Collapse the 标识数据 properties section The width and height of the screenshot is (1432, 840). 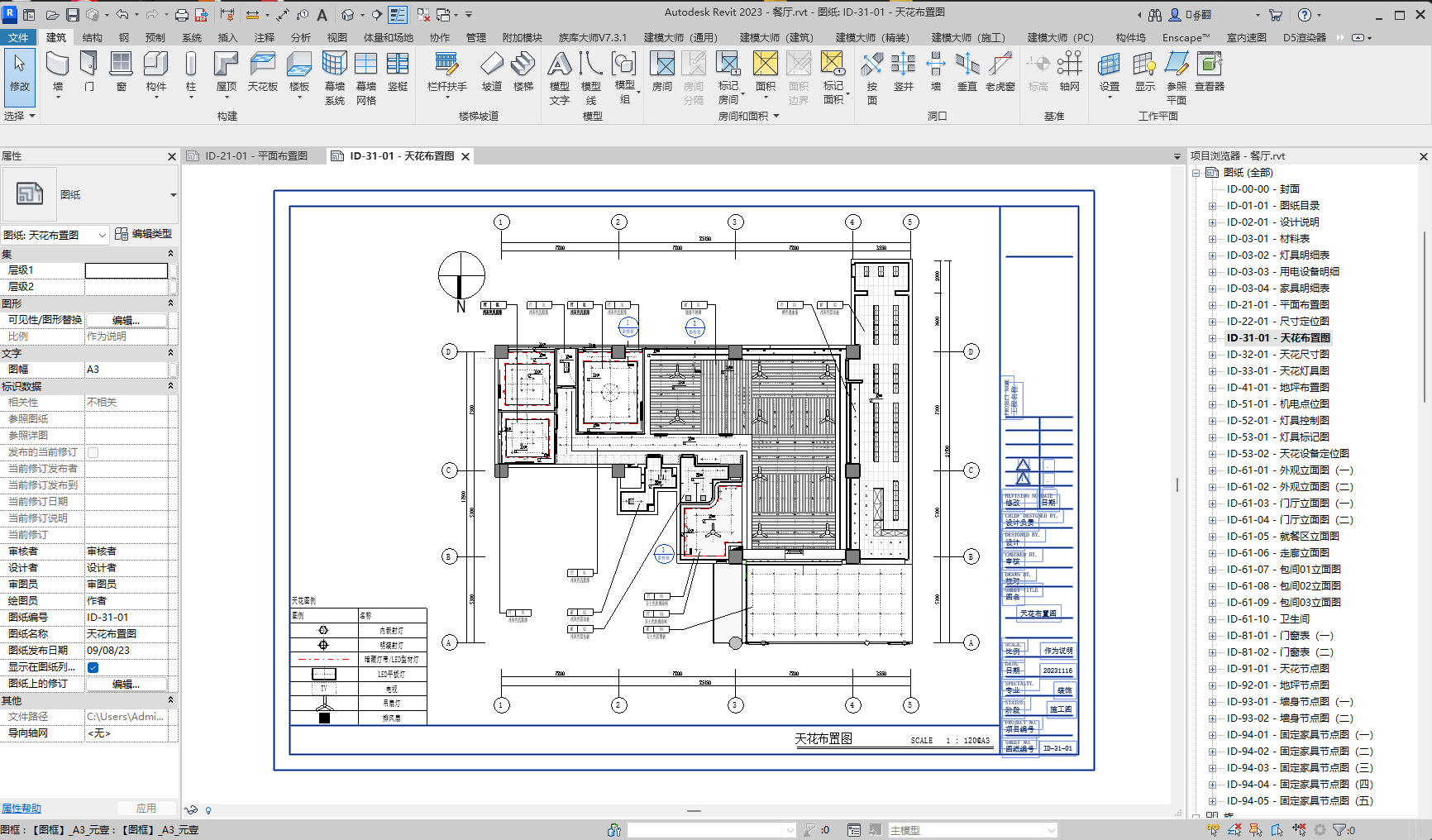[x=170, y=386]
